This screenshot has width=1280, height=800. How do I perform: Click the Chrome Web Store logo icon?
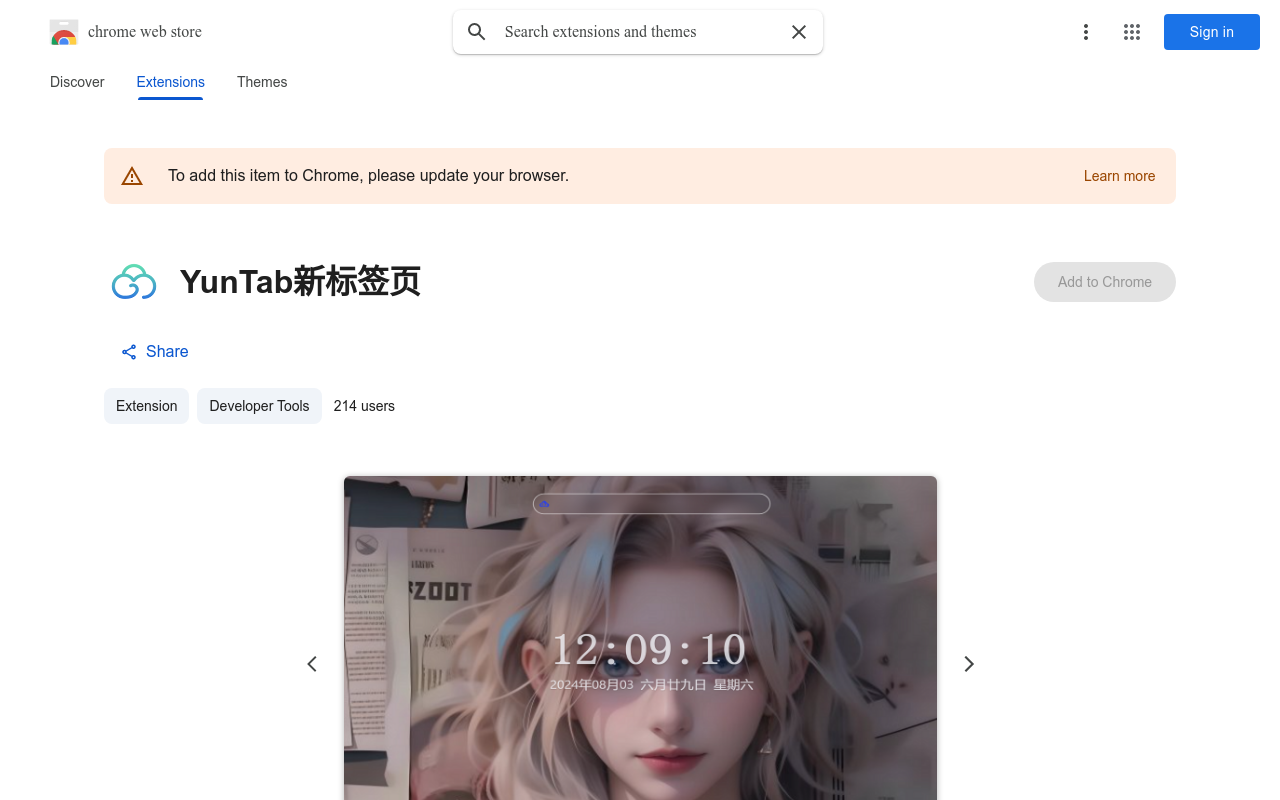(64, 32)
